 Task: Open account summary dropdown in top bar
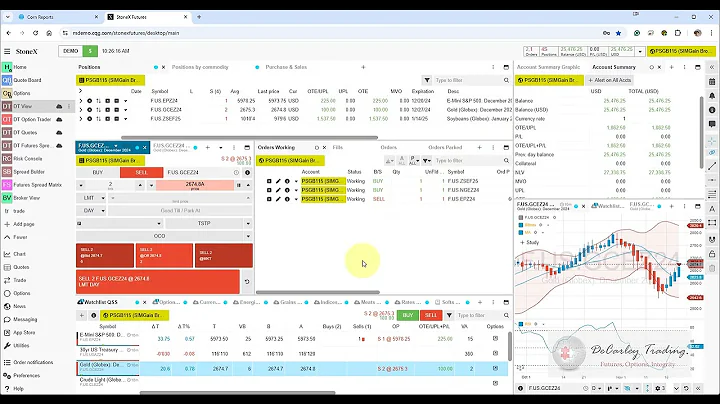(x=640, y=51)
